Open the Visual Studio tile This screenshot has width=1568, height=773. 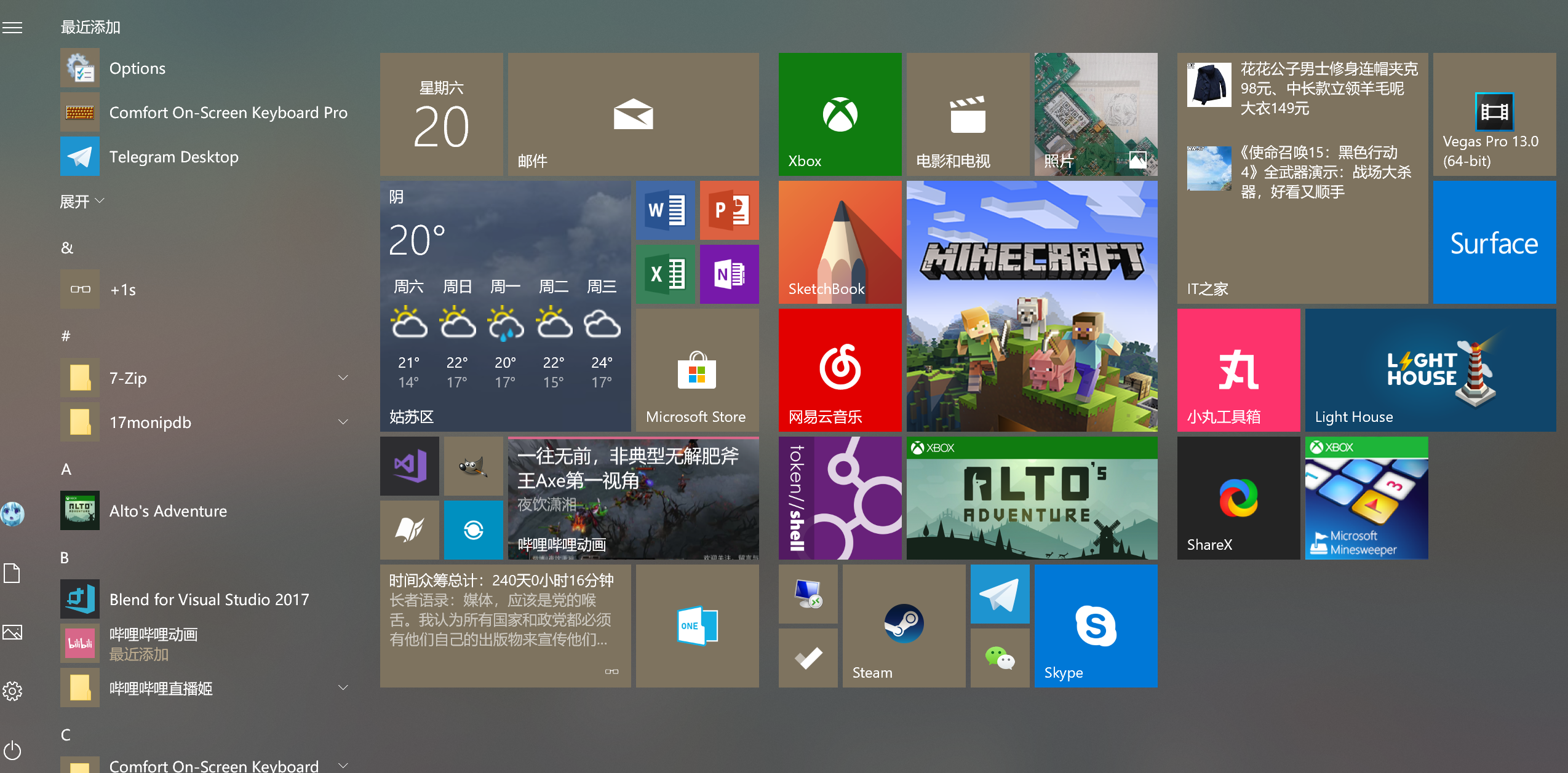coord(409,466)
